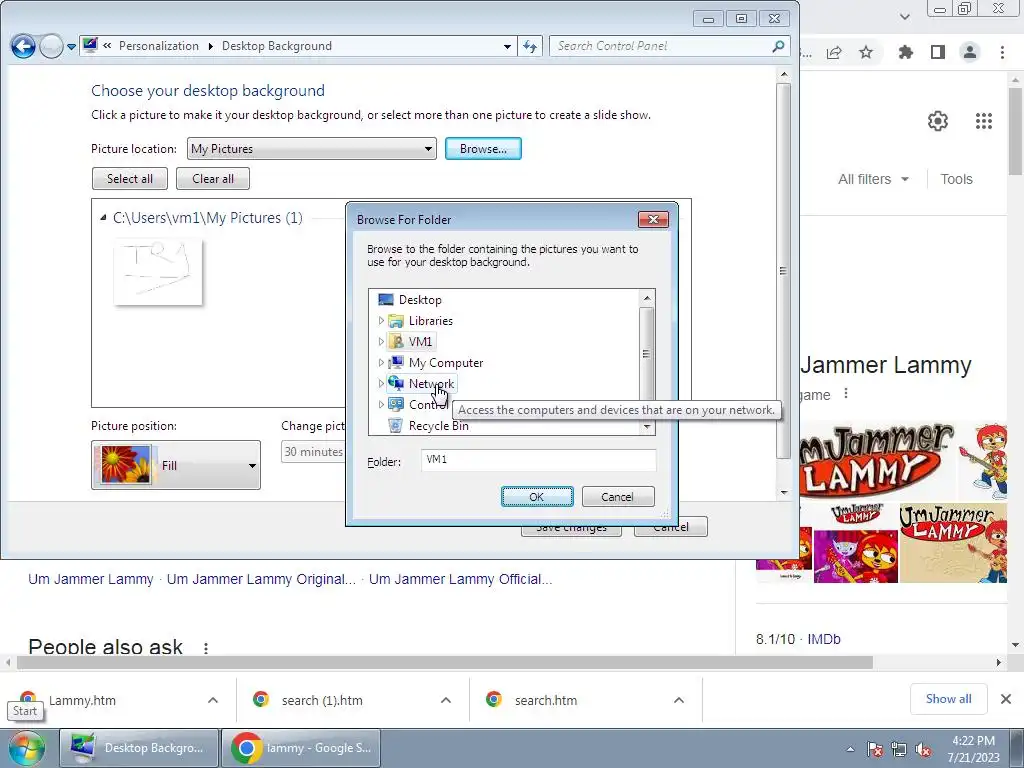Screen dimensions: 1024x768
Task: Expand the VM1 node
Action: tap(381, 342)
